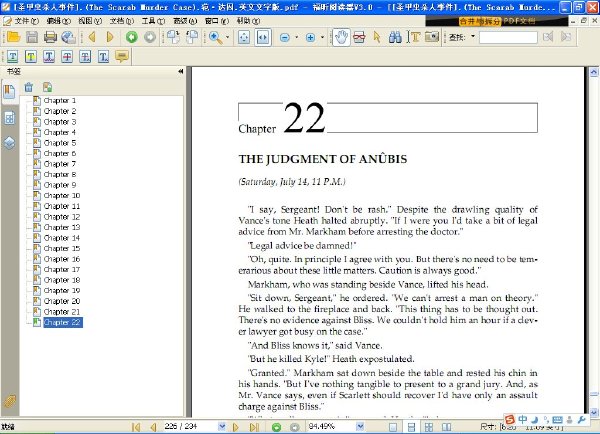The width and height of the screenshot is (600, 434).
Task: Switch to single page layout
Action: click(393, 427)
